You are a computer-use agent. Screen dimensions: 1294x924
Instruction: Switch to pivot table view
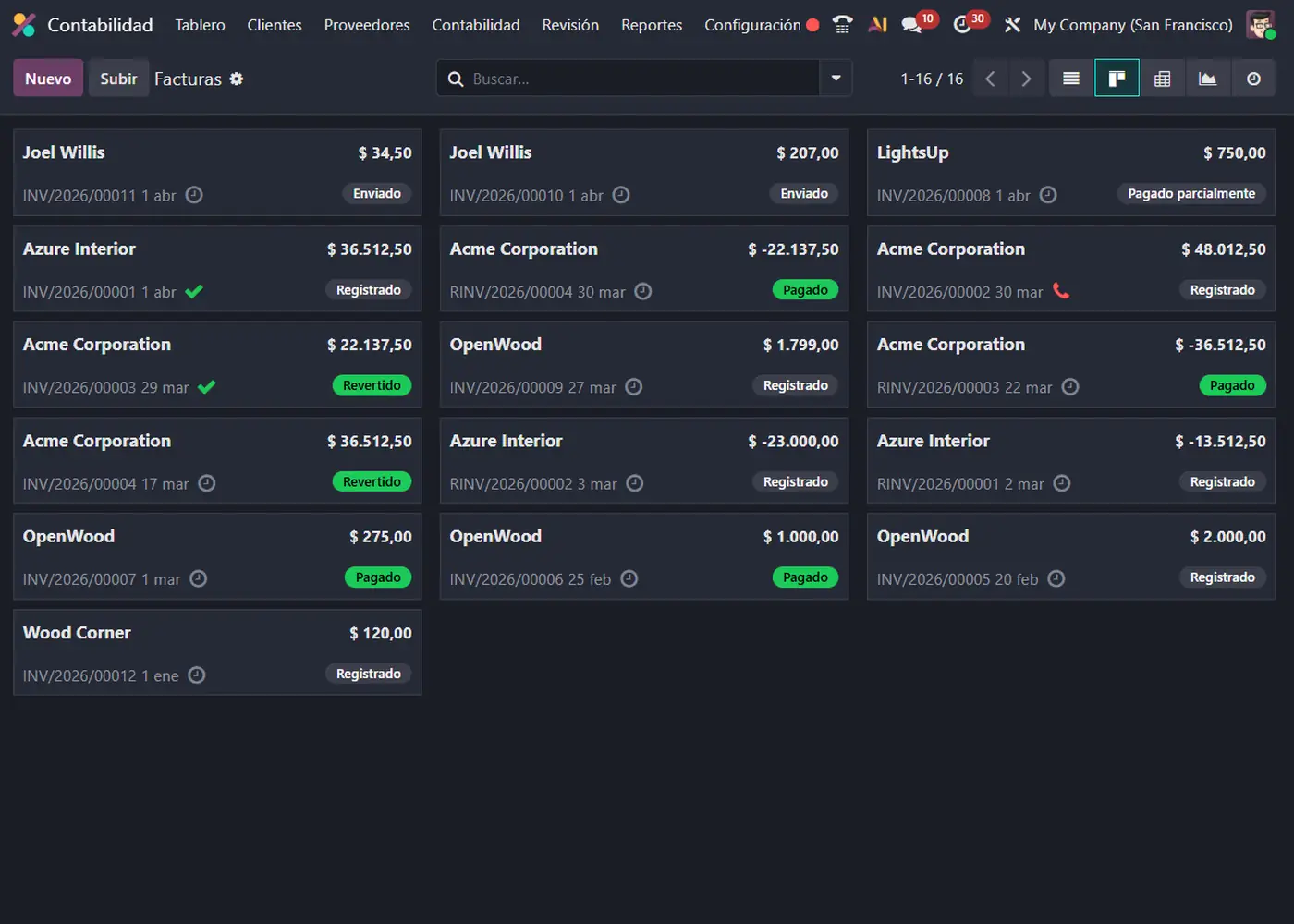click(1163, 79)
